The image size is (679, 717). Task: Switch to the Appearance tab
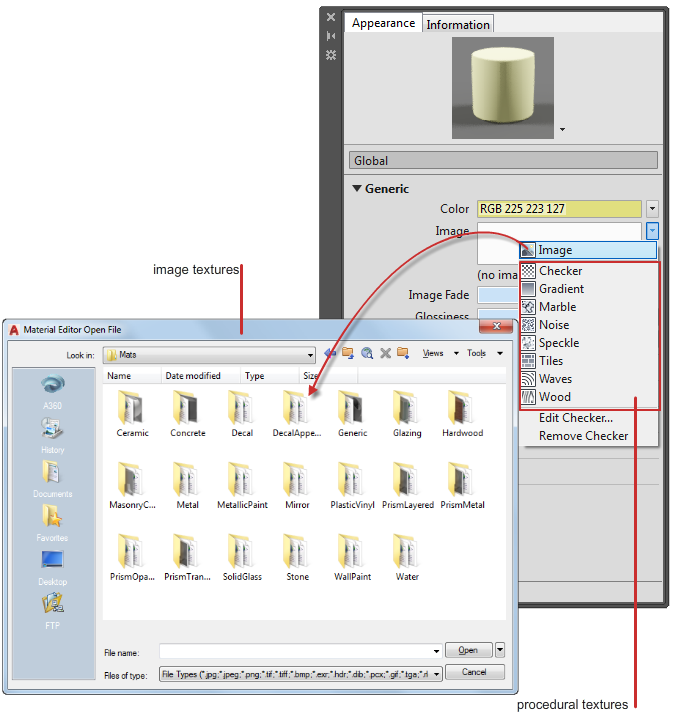[x=383, y=23]
